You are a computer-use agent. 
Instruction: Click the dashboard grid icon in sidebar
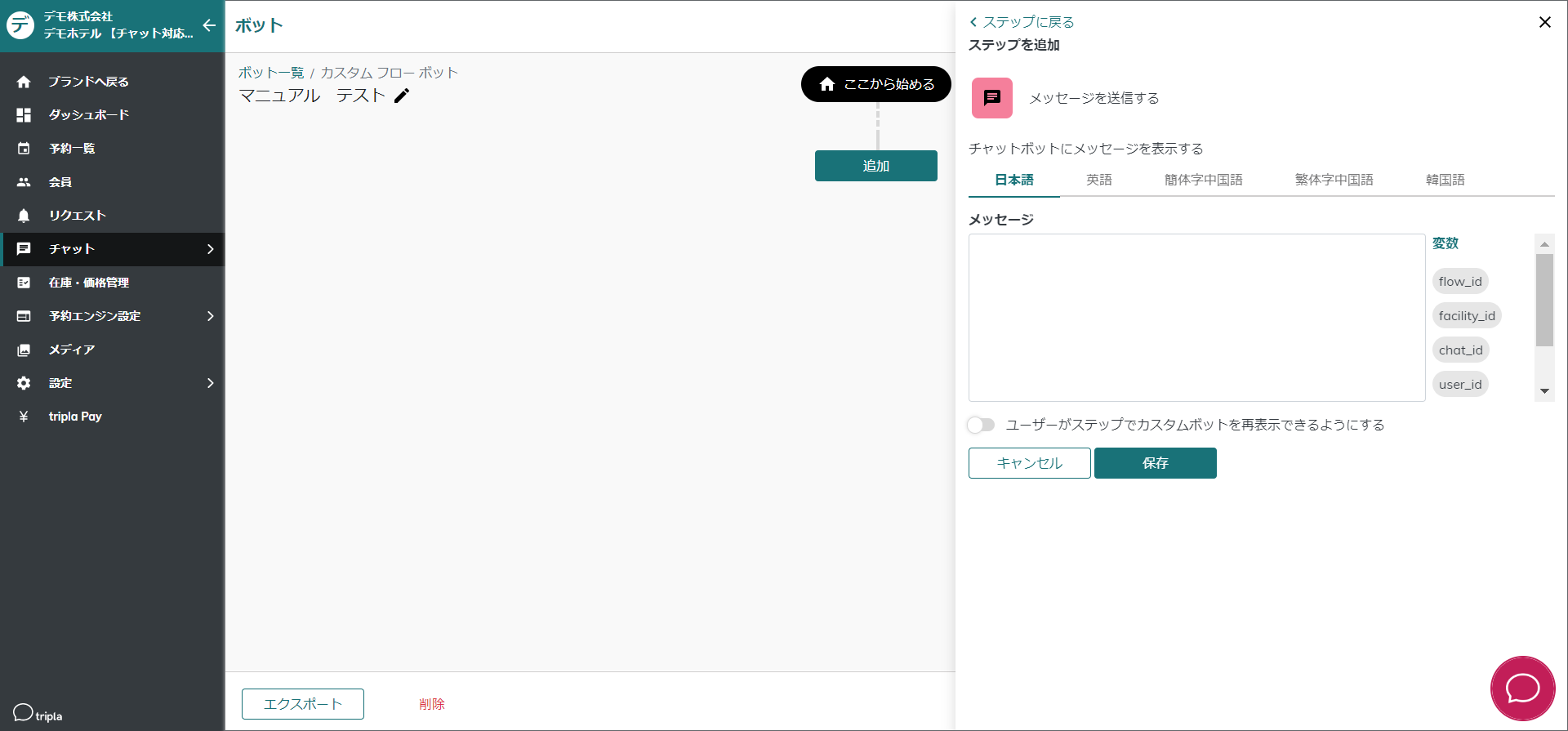point(24,115)
